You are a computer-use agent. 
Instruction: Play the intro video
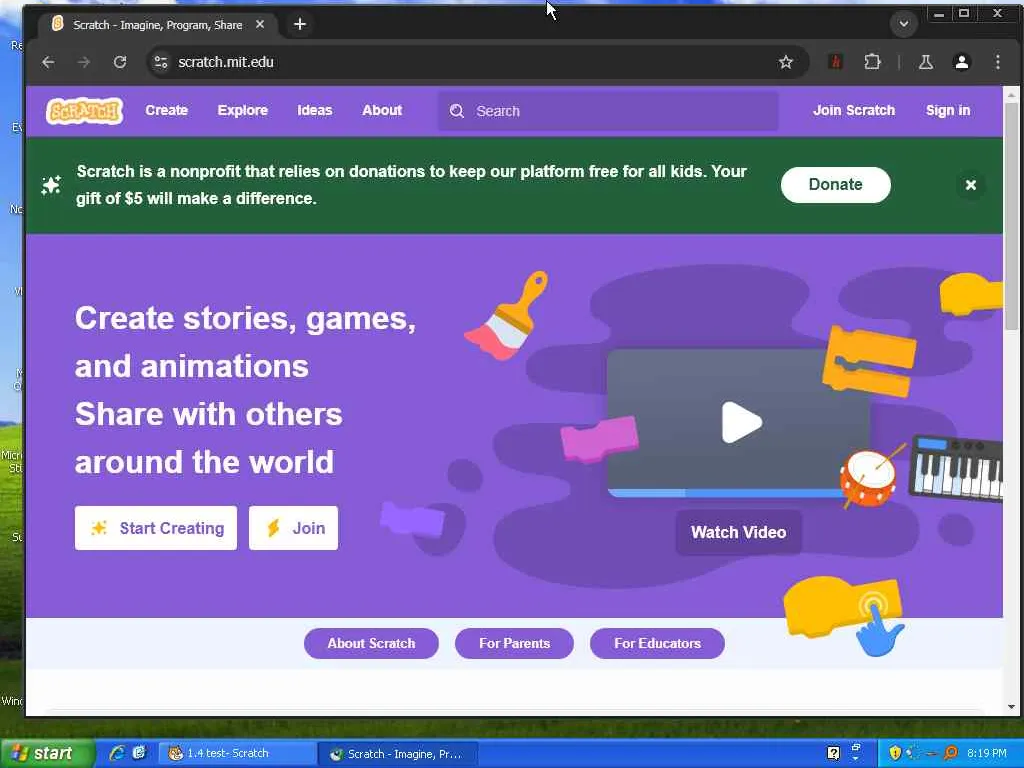coord(741,423)
